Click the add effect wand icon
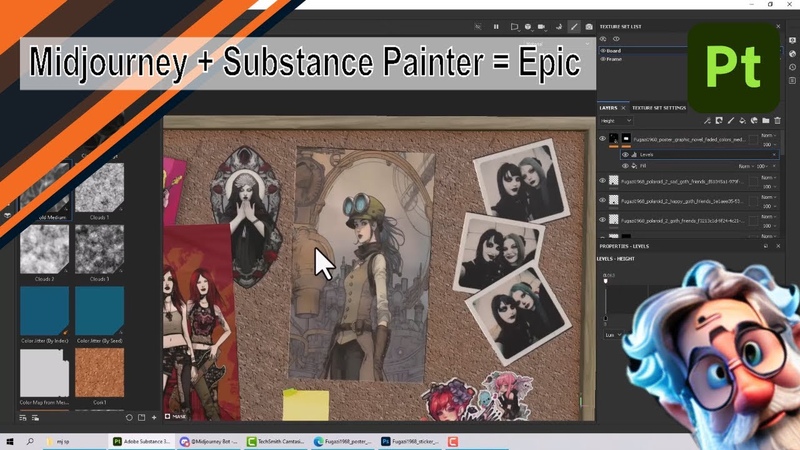 [707, 121]
